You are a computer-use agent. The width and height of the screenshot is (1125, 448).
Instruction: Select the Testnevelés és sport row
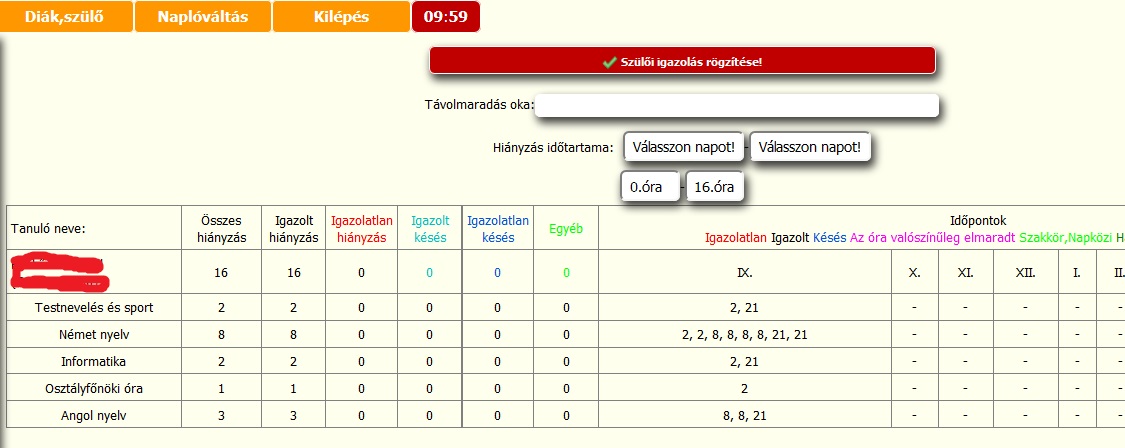click(94, 306)
